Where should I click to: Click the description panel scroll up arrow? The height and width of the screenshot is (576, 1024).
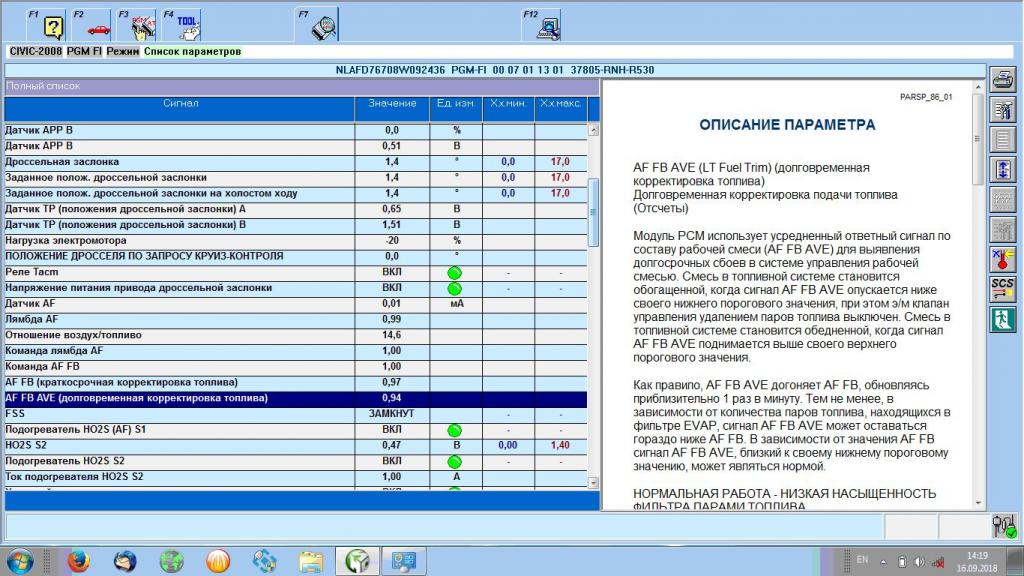[978, 87]
